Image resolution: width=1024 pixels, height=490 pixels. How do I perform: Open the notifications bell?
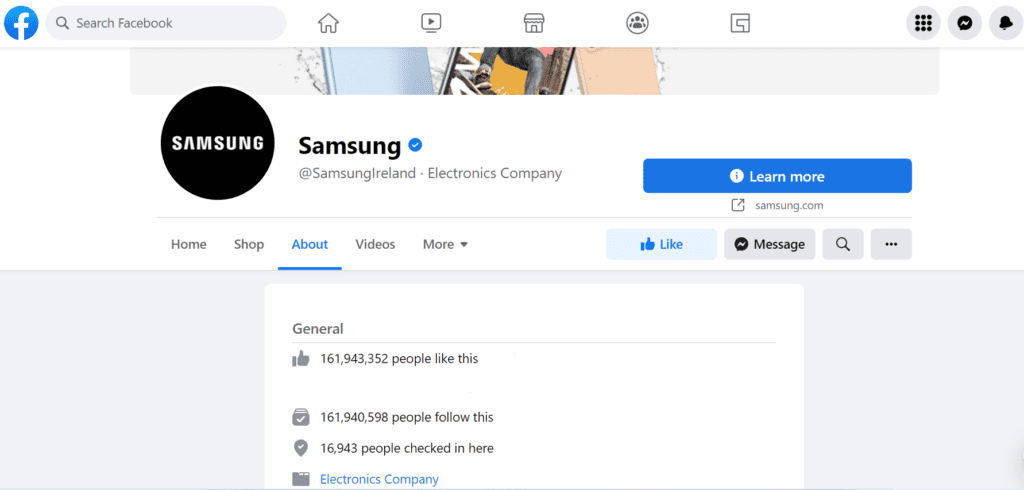pyautogui.click(x=1006, y=24)
